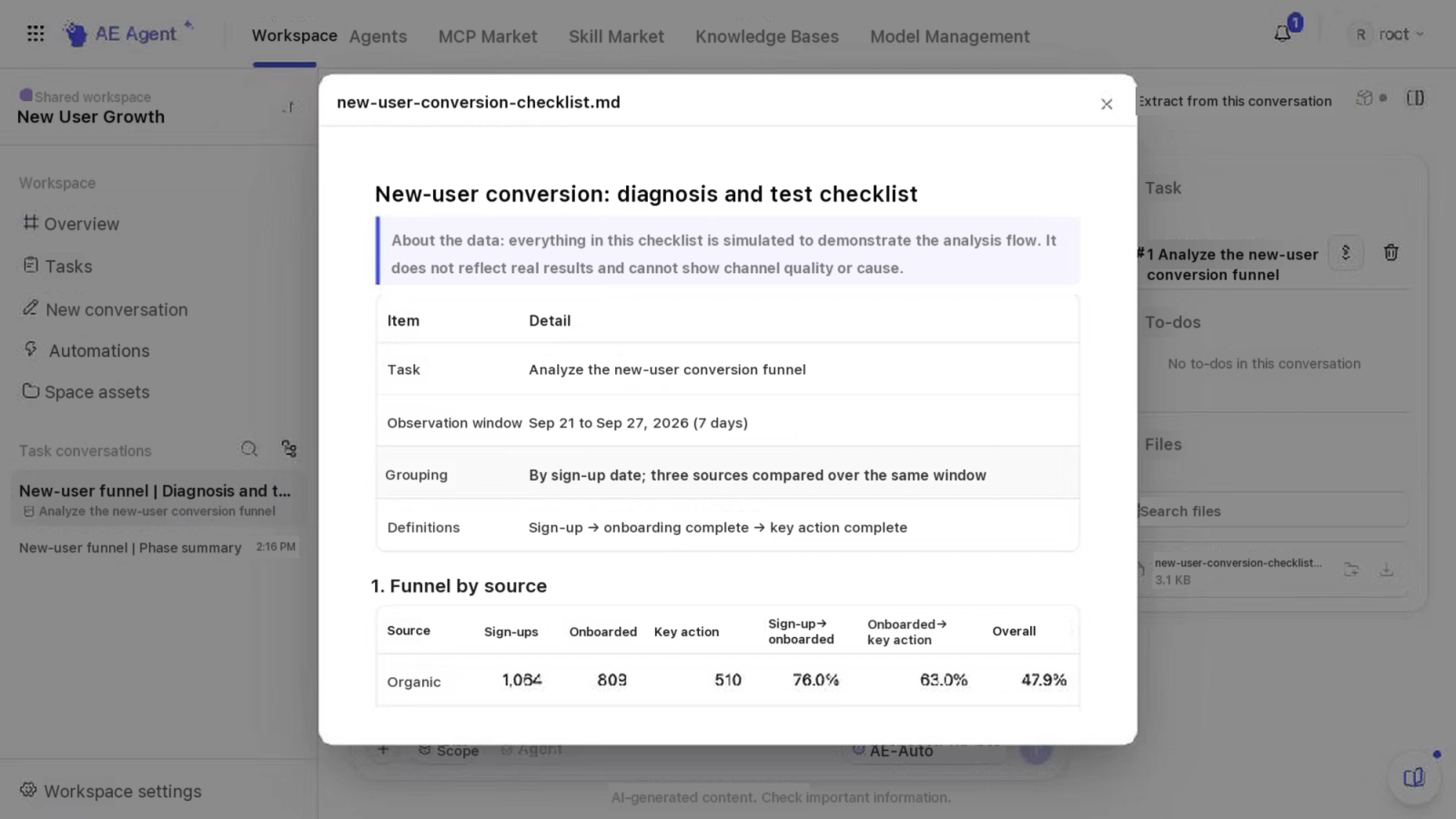
Task: Open the Model Management tab
Action: 949,36
